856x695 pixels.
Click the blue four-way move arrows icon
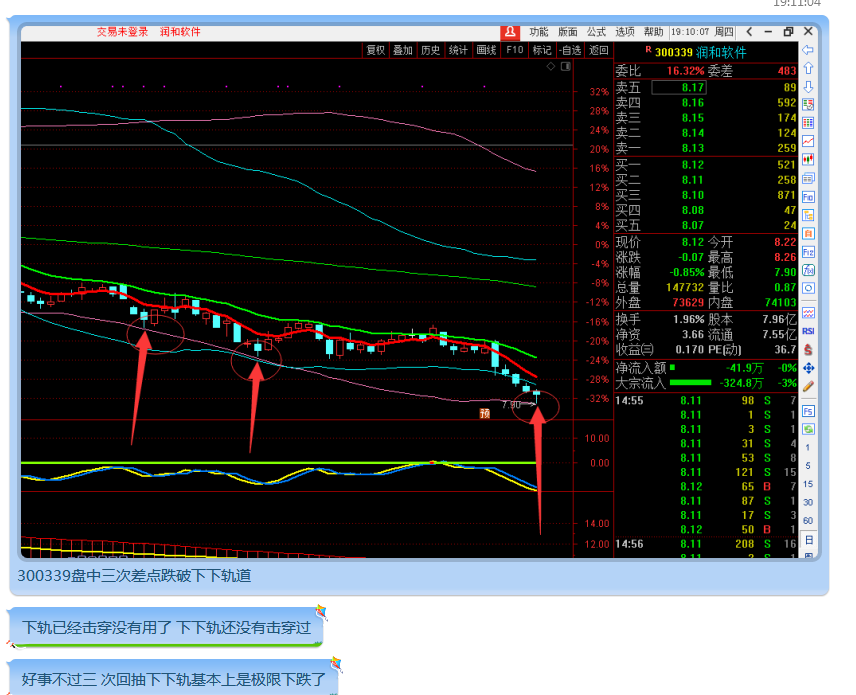808,368
